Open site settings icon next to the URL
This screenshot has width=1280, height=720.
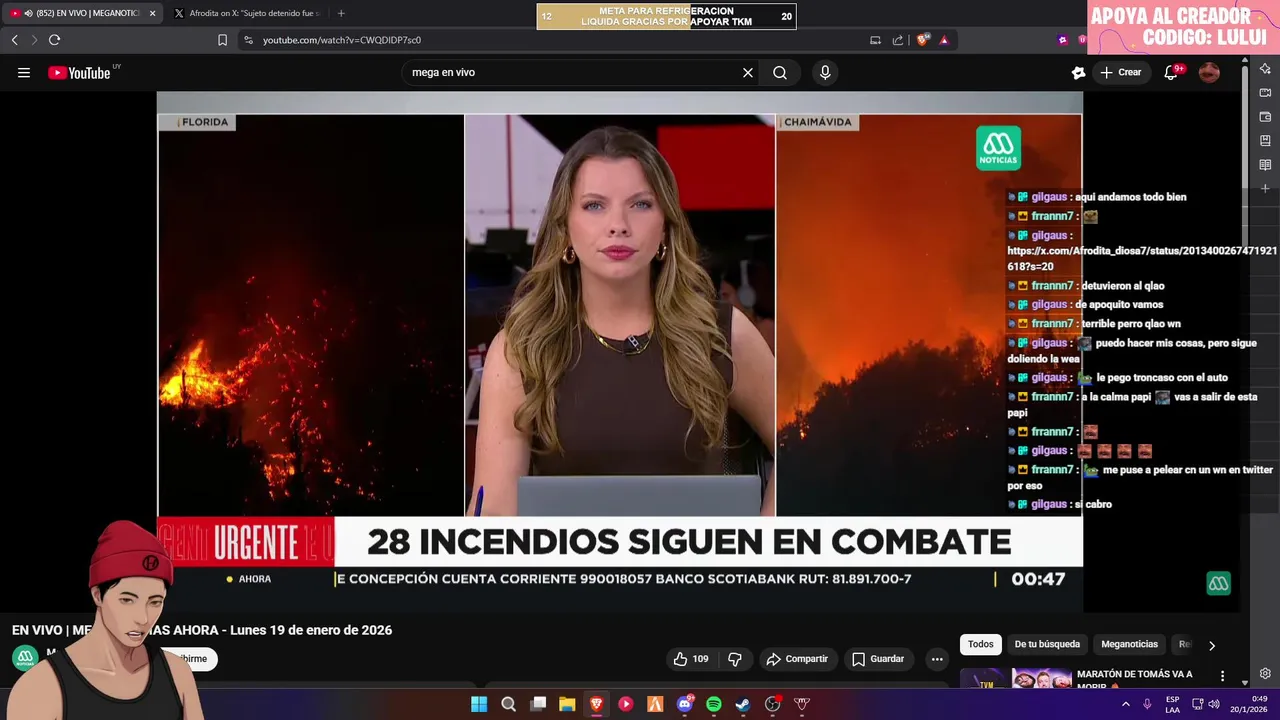point(248,40)
